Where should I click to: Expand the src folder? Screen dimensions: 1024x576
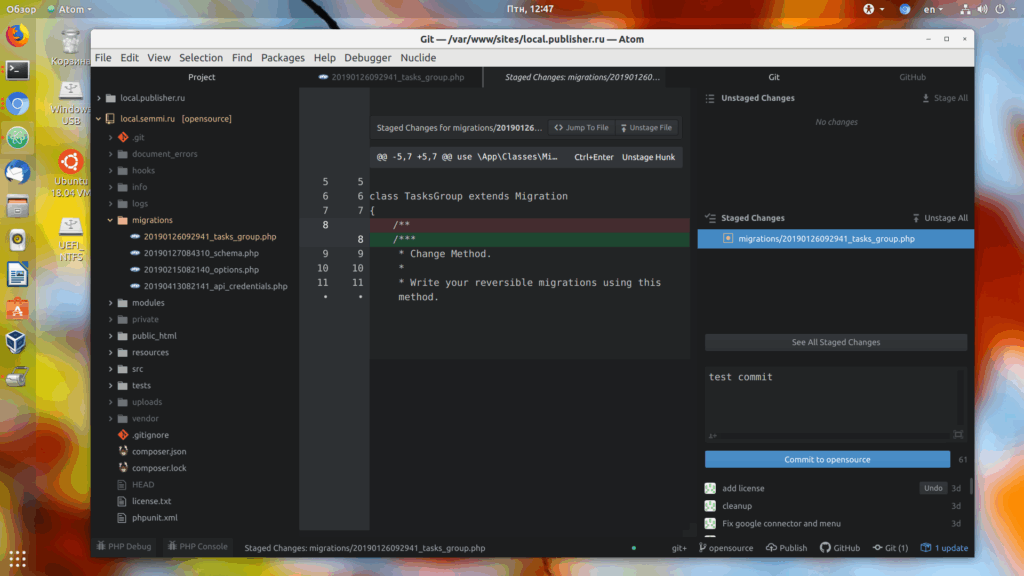pos(111,369)
